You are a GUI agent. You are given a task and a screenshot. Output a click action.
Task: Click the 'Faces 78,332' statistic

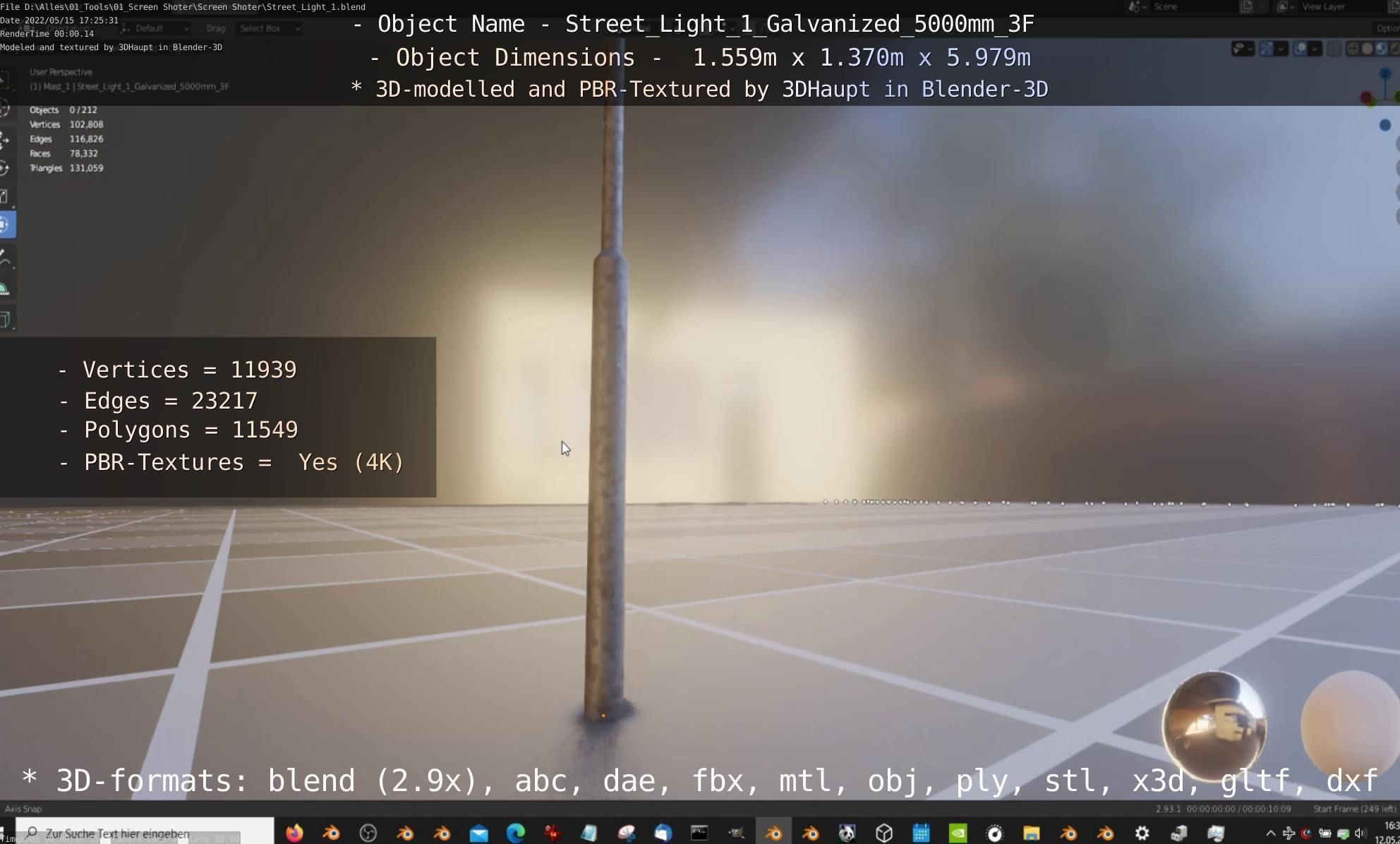click(x=64, y=153)
